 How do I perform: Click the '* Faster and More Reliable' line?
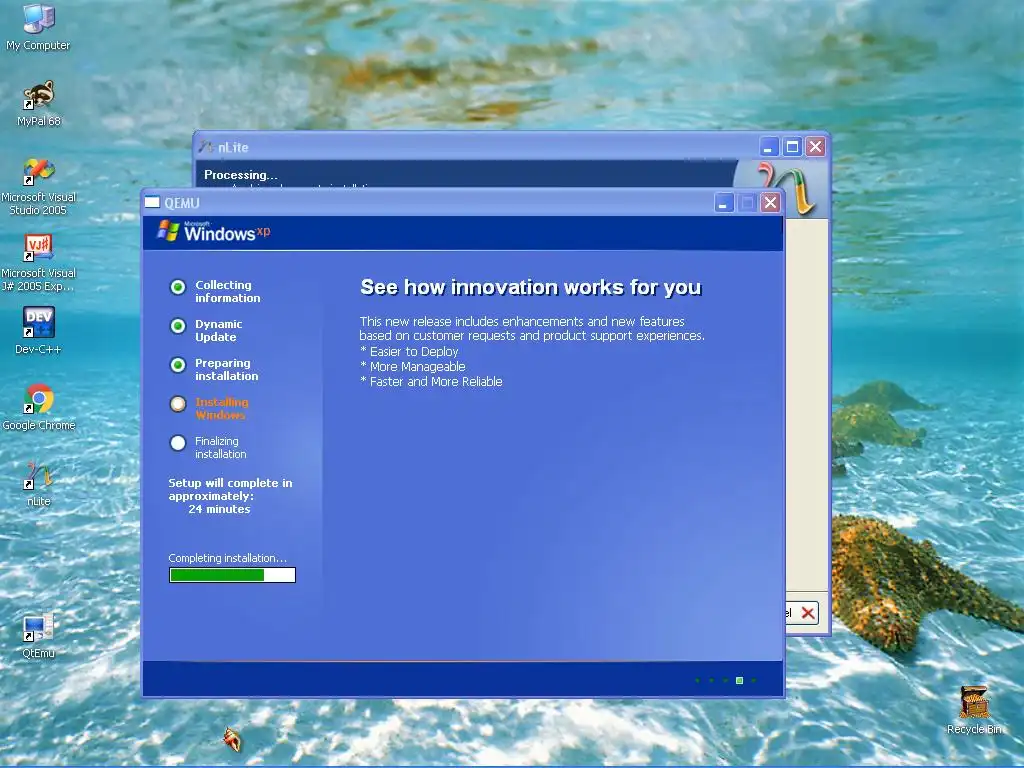point(431,382)
